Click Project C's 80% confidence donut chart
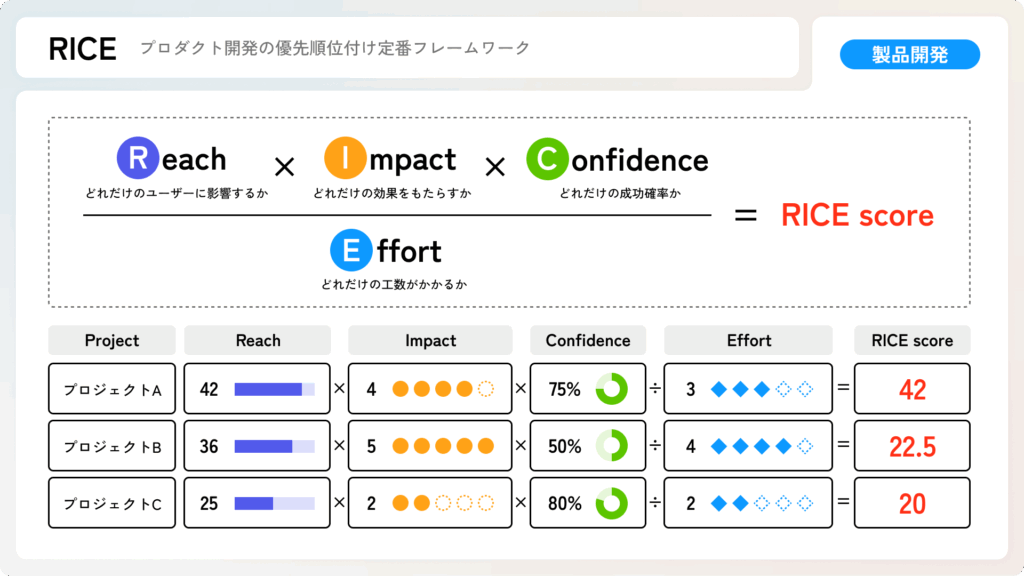The width and height of the screenshot is (1024, 576). coord(610,503)
